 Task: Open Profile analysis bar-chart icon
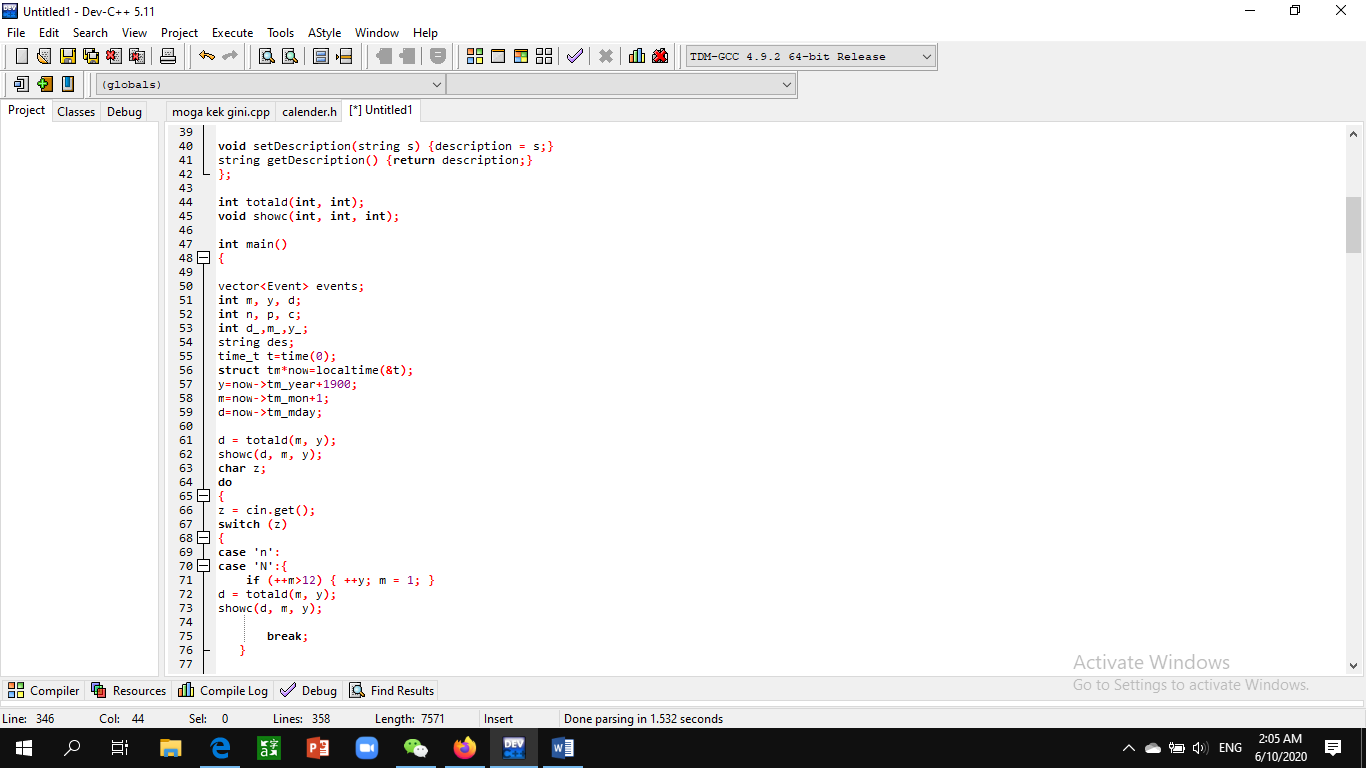pos(637,56)
